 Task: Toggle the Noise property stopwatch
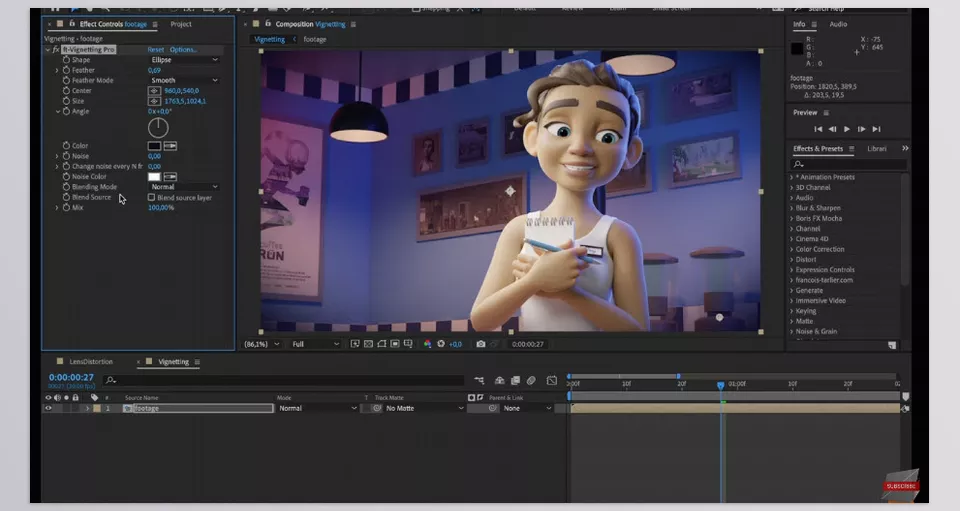(66, 156)
